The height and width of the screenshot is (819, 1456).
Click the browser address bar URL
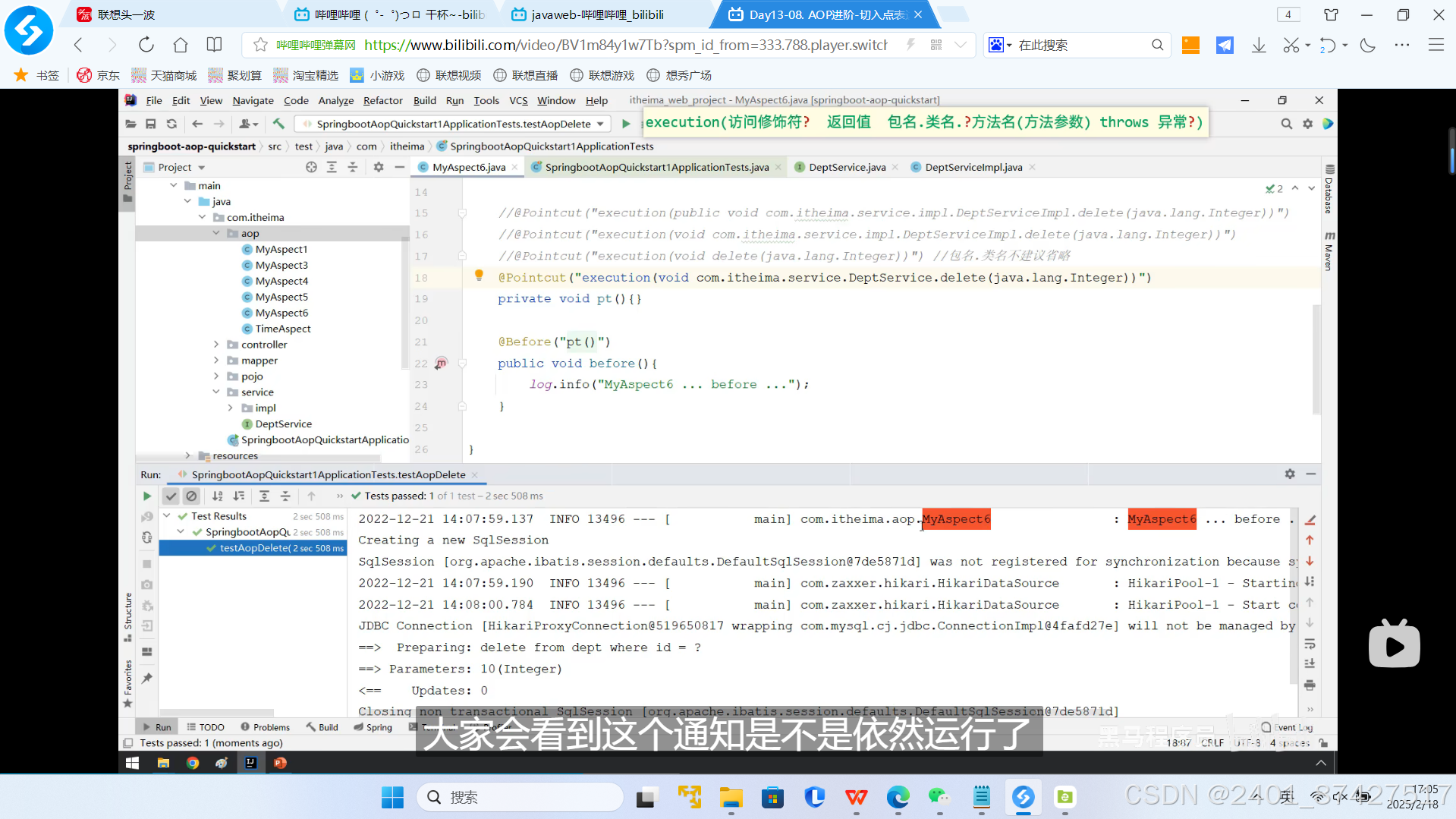coord(625,45)
